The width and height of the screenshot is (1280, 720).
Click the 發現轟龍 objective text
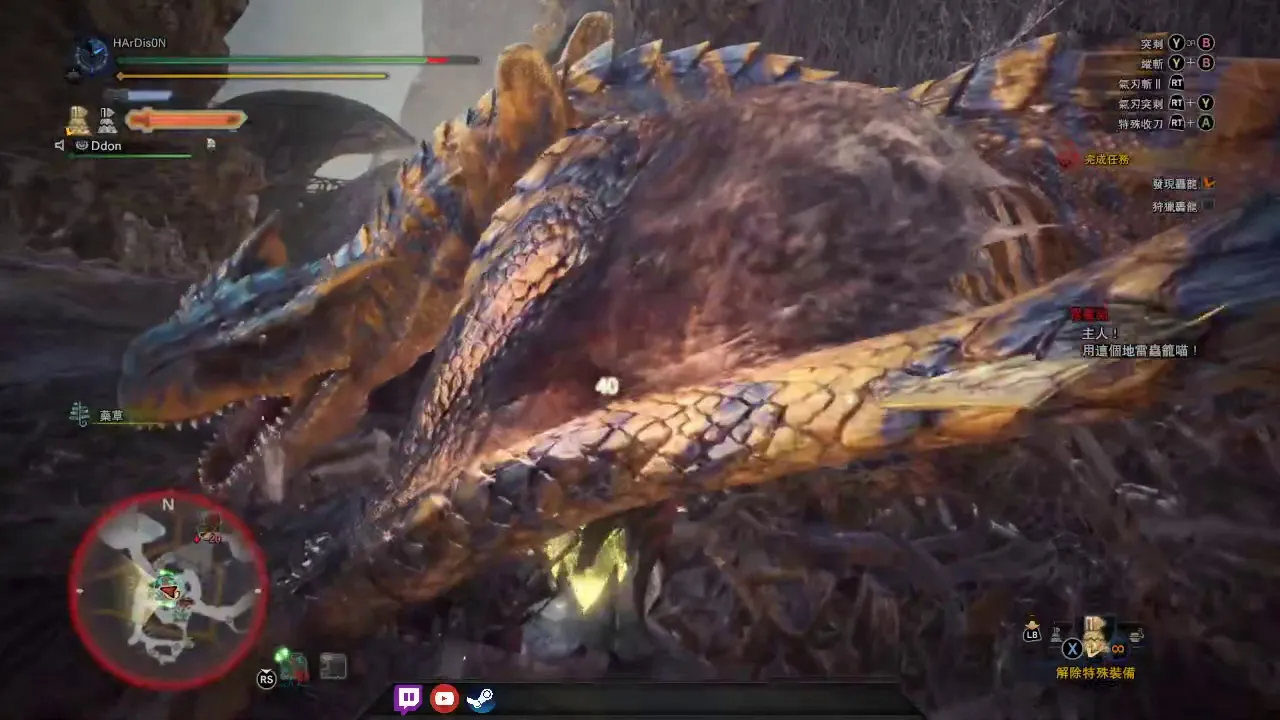point(1174,184)
